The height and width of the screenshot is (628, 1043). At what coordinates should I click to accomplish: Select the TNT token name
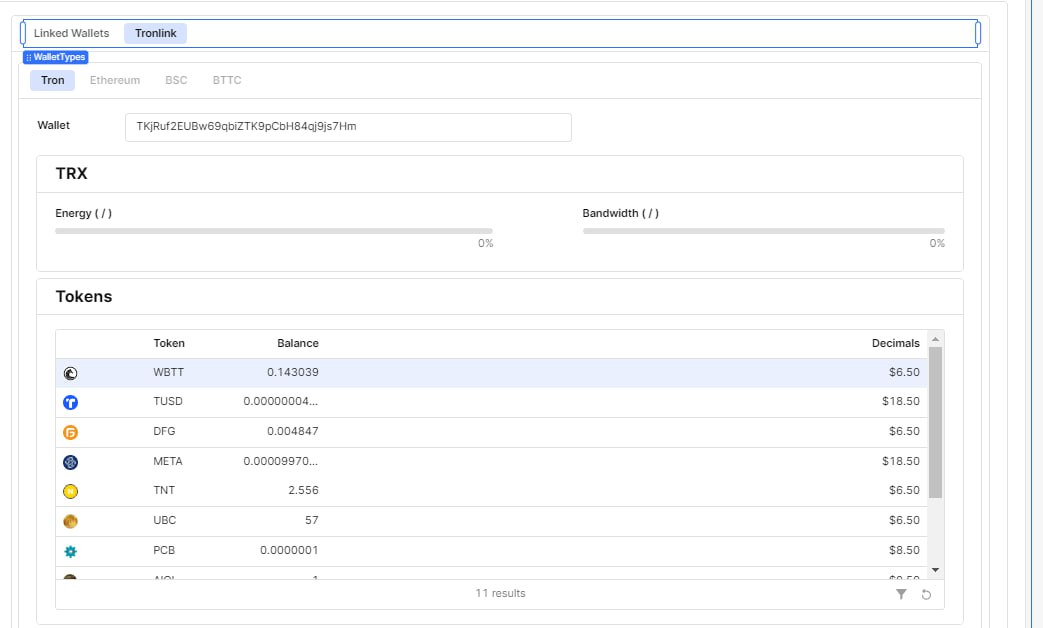tap(164, 491)
